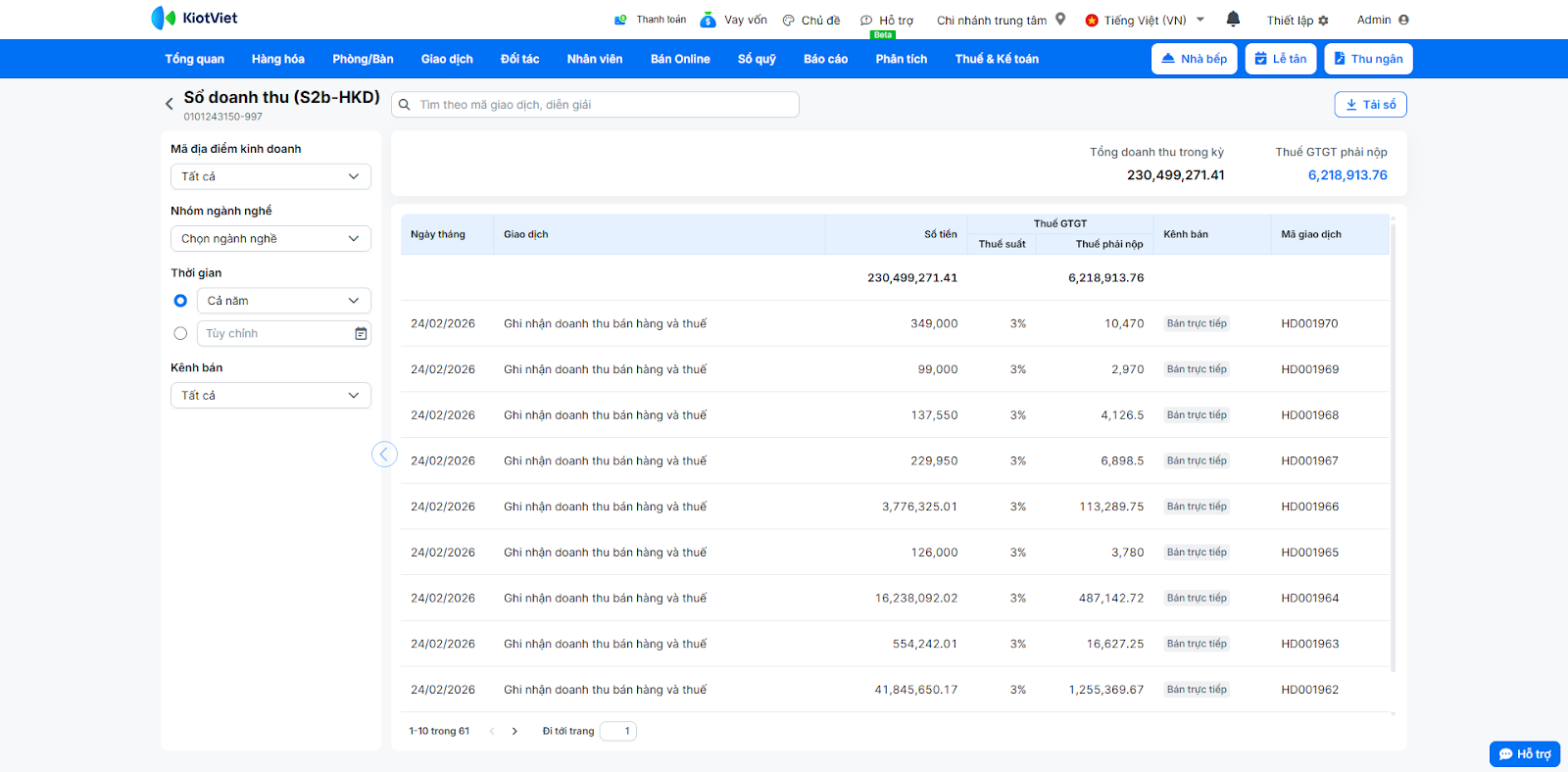The width and height of the screenshot is (1568, 772).
Task: Expand Mã địa điểm kinh doanh dropdown
Action: (x=270, y=176)
